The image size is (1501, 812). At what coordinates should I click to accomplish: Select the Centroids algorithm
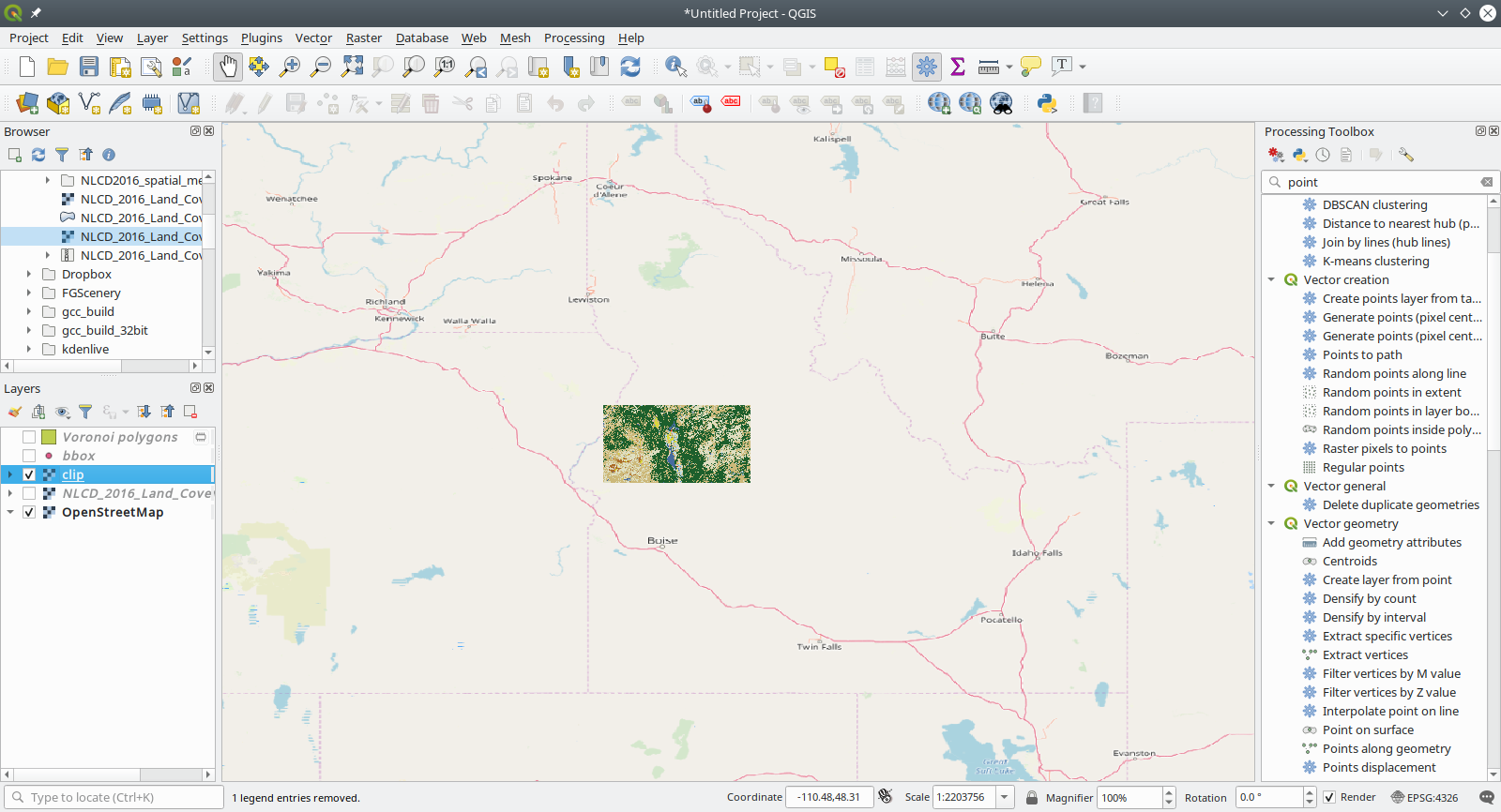[x=1350, y=561]
